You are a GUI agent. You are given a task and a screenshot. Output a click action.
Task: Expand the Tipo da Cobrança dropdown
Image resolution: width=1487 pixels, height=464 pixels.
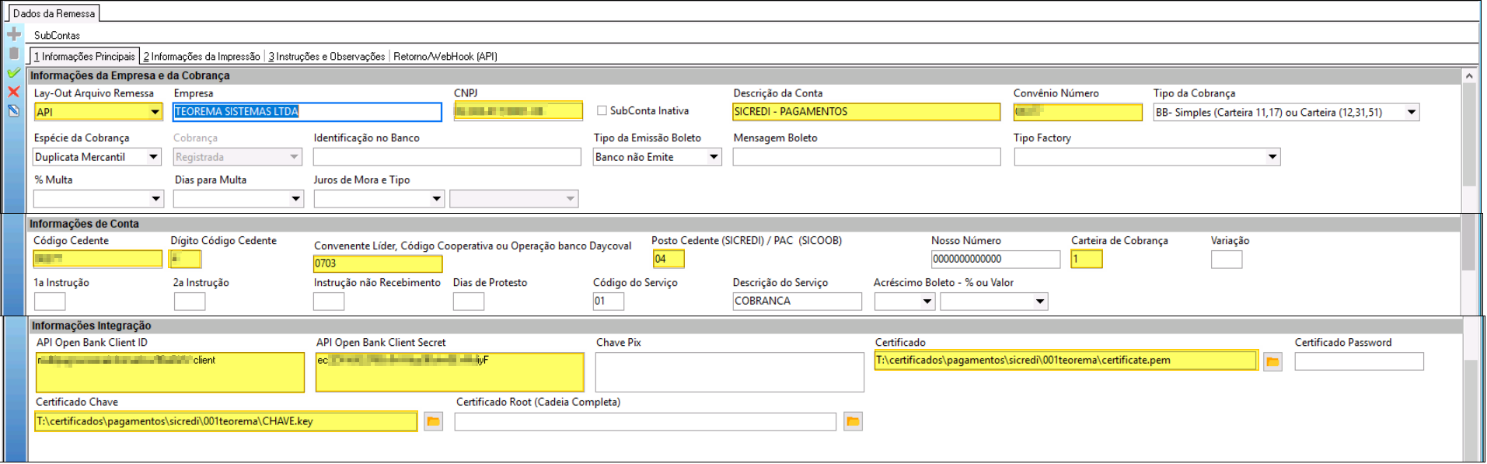point(1411,112)
